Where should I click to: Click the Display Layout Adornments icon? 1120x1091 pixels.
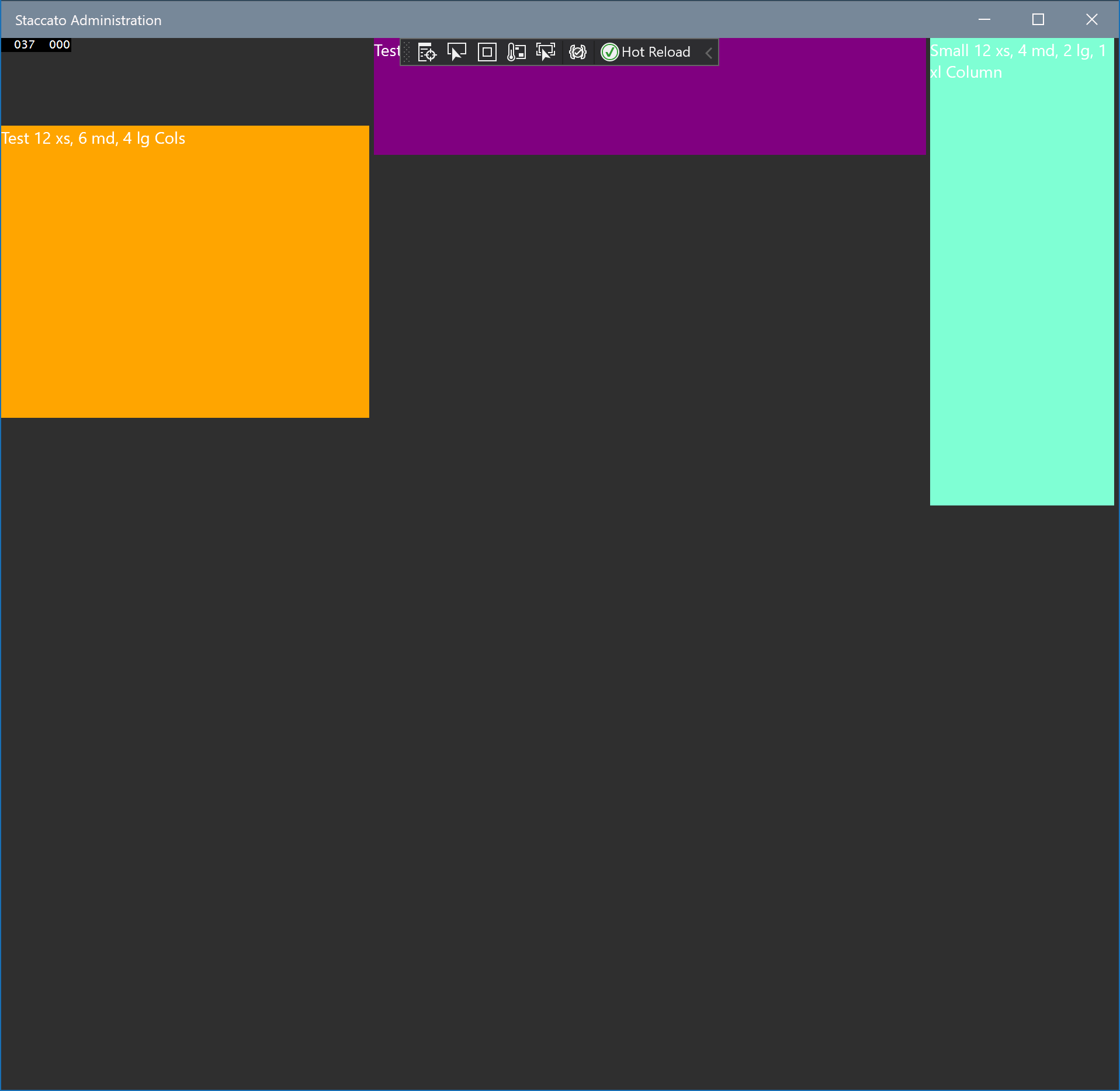point(487,52)
